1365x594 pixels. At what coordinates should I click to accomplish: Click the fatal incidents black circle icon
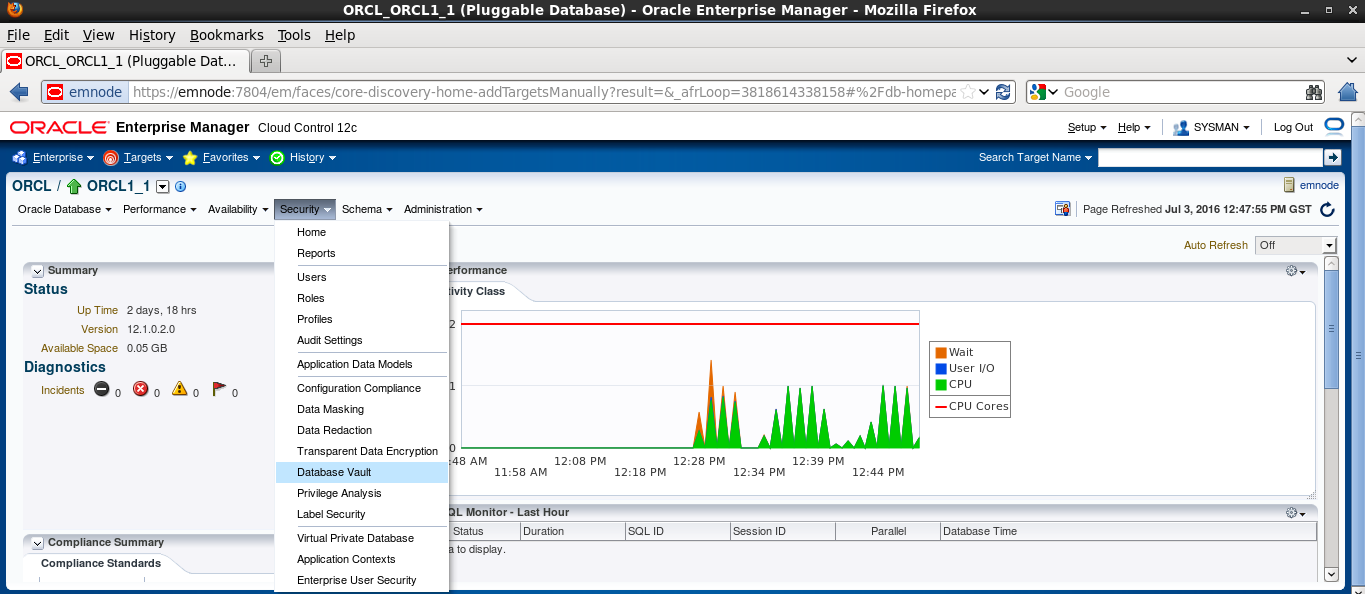102,389
